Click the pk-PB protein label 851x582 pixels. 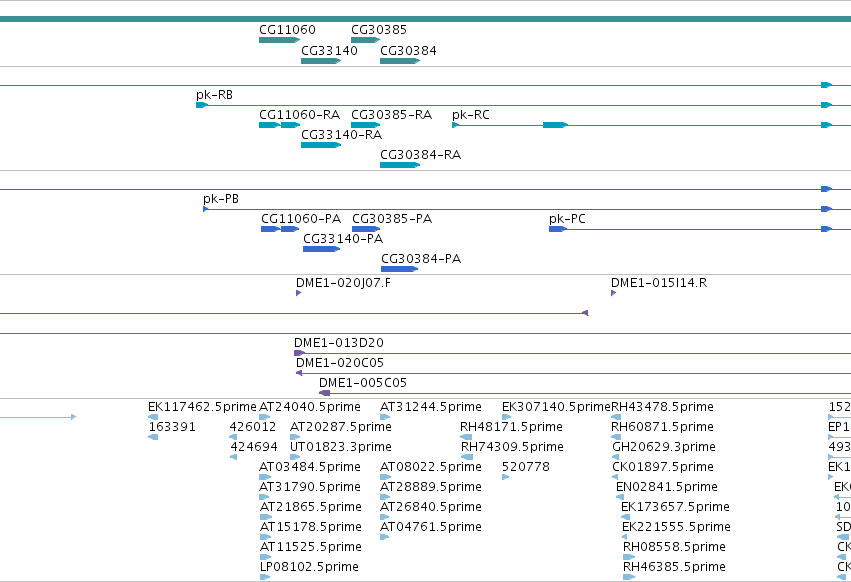click(x=221, y=199)
